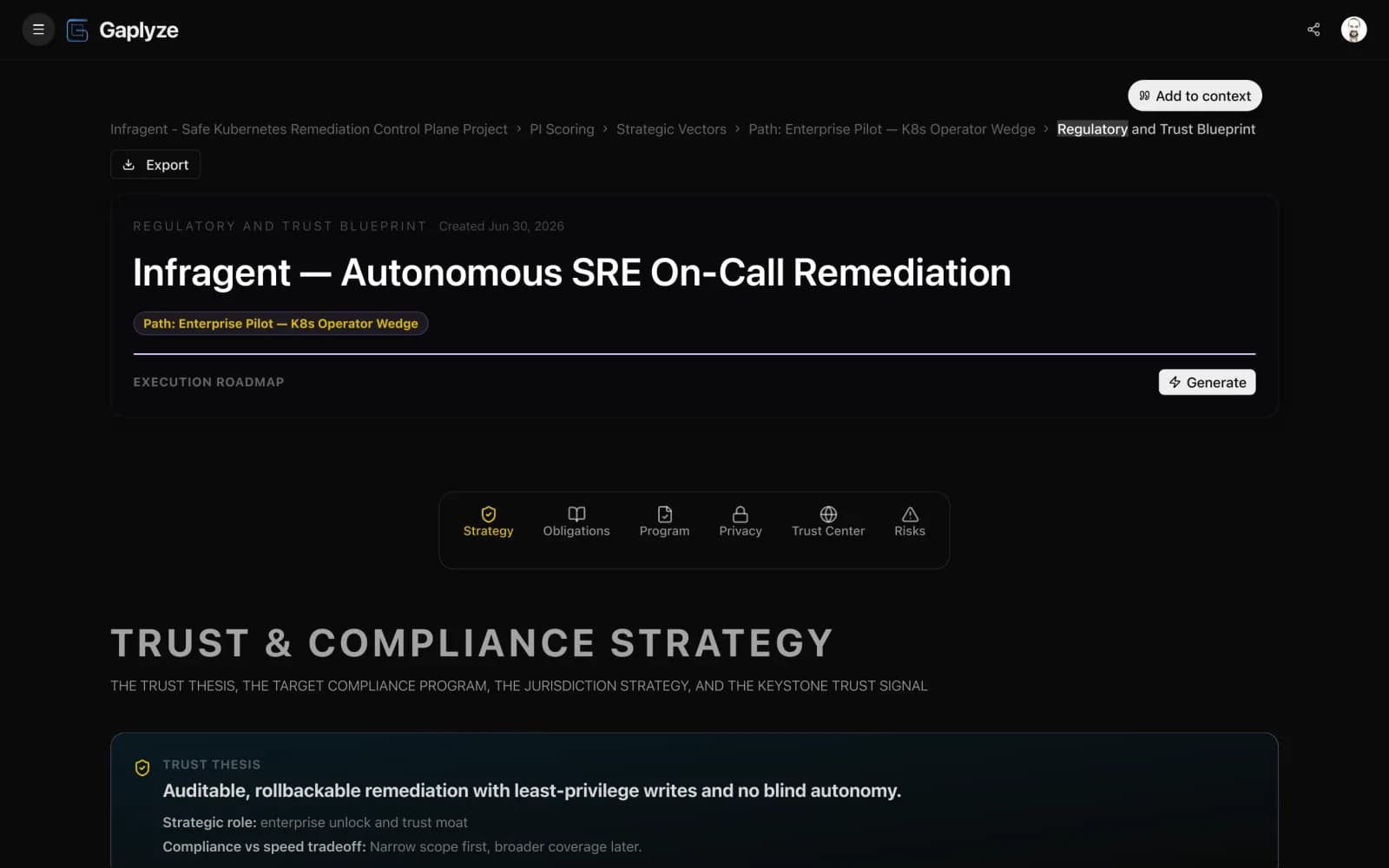
Task: Click the share icon
Action: click(x=1313, y=30)
